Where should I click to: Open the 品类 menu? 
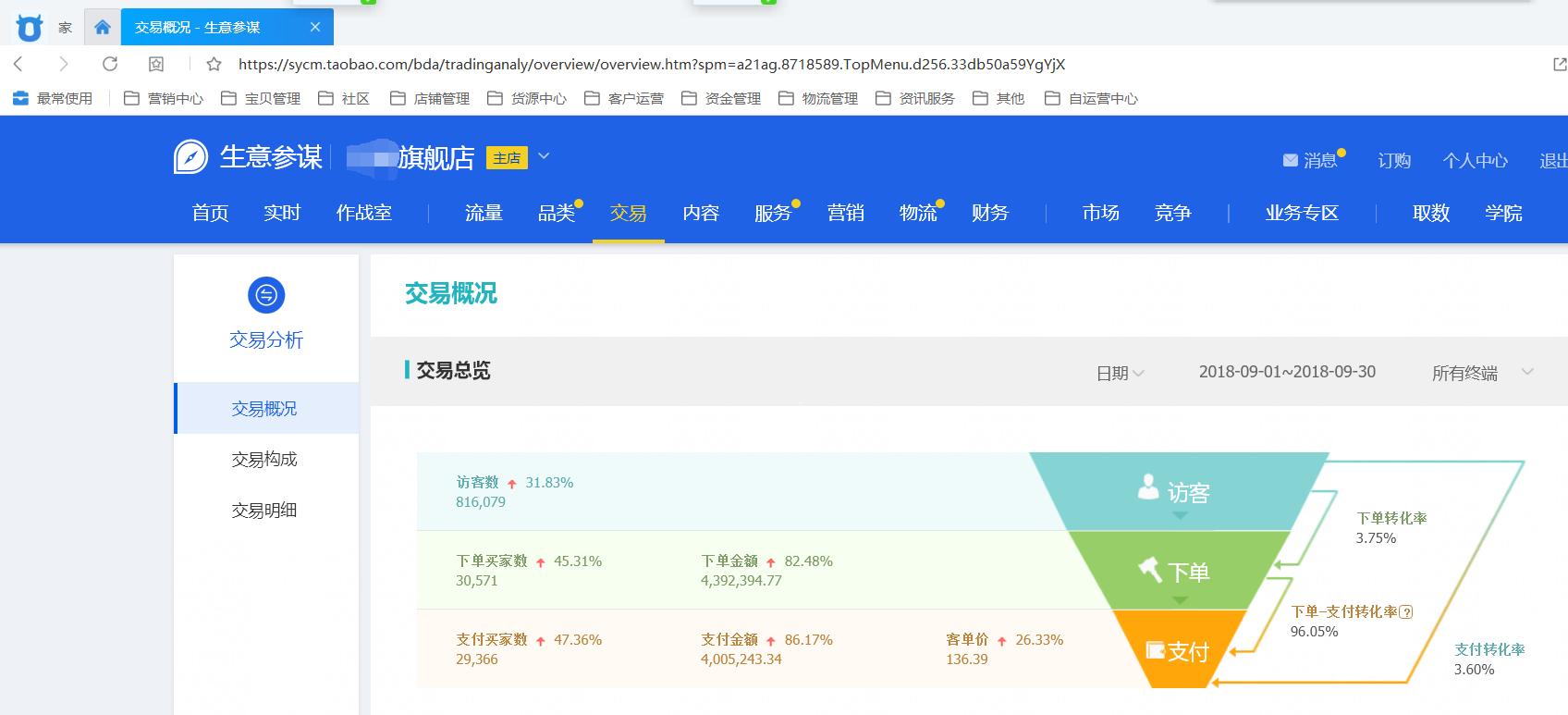click(557, 213)
